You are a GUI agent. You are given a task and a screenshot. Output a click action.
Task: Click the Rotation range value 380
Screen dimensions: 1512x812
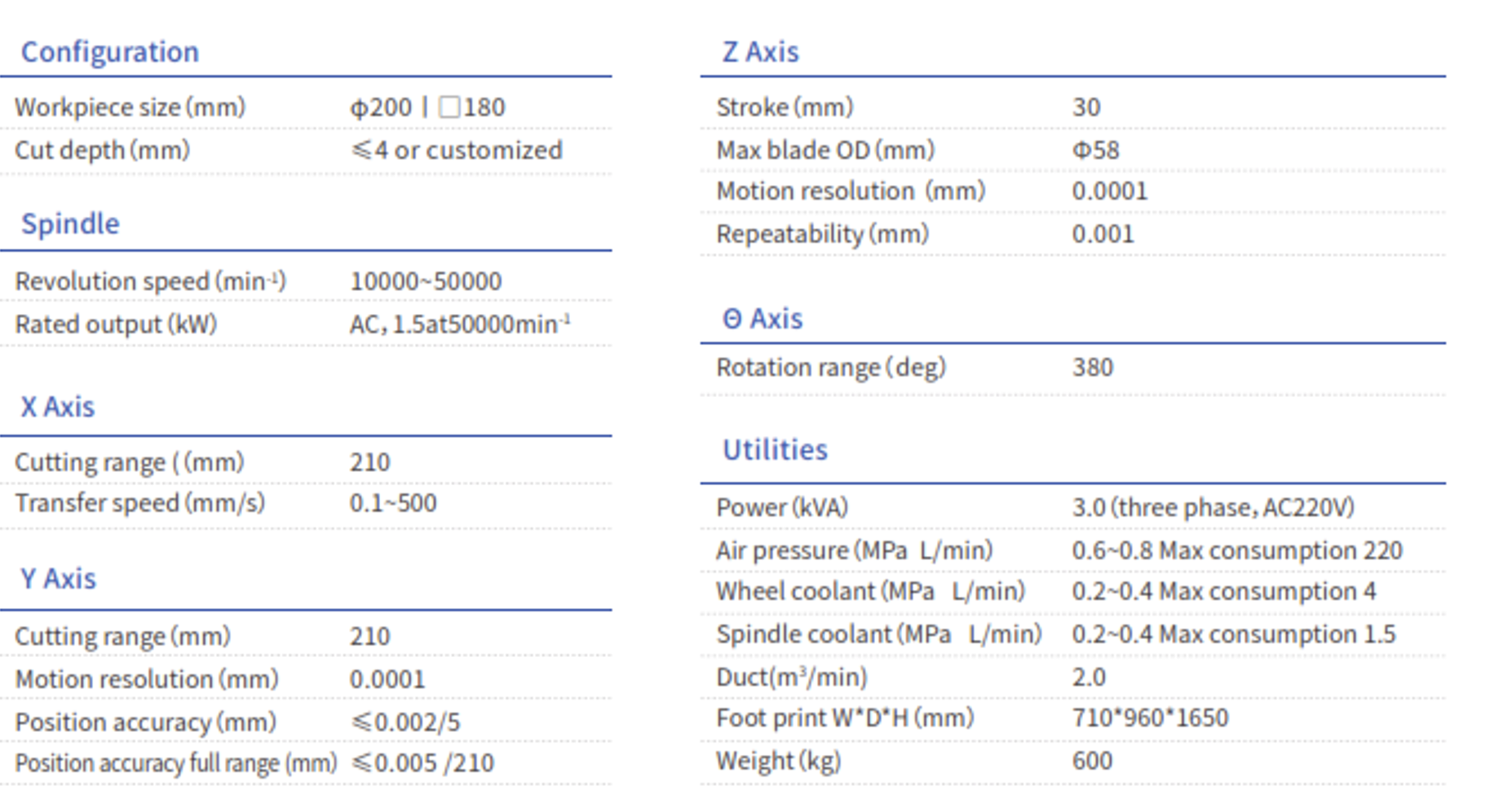(x=1093, y=368)
